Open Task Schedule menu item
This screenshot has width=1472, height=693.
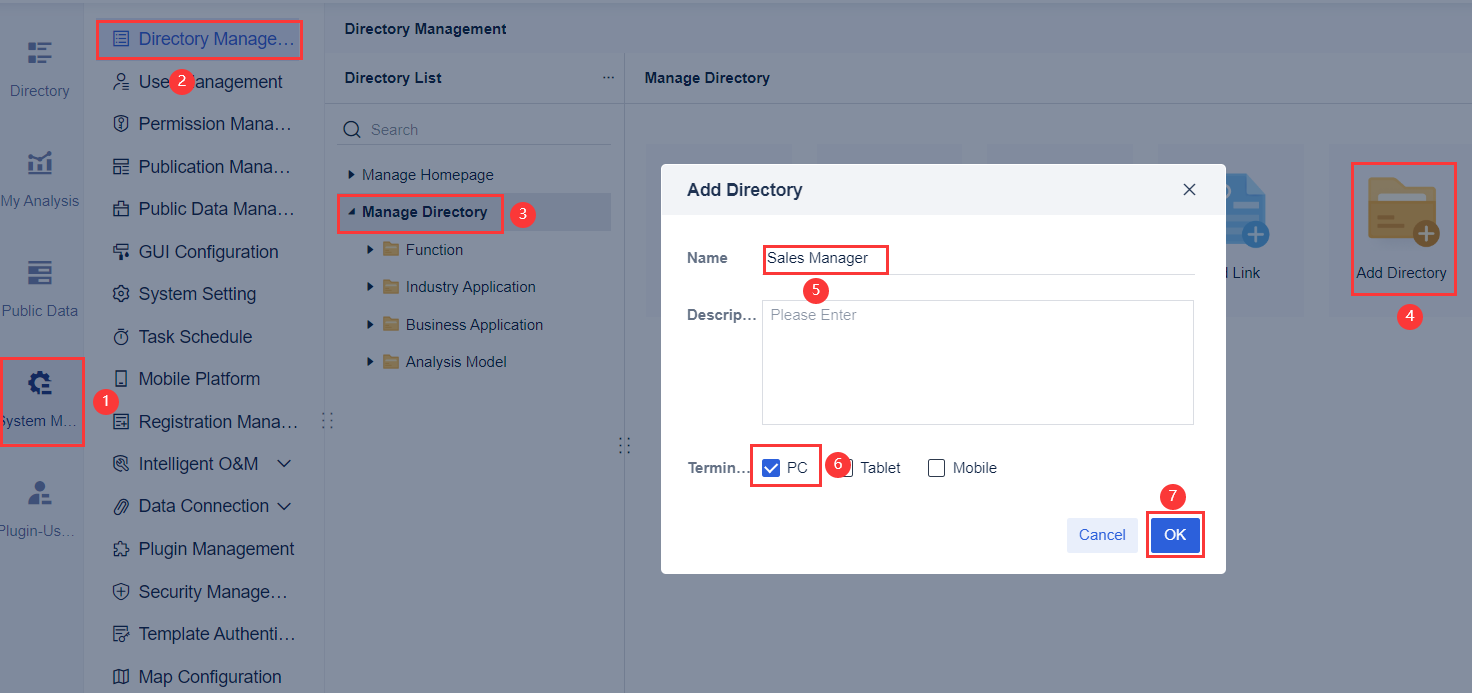pos(204,337)
